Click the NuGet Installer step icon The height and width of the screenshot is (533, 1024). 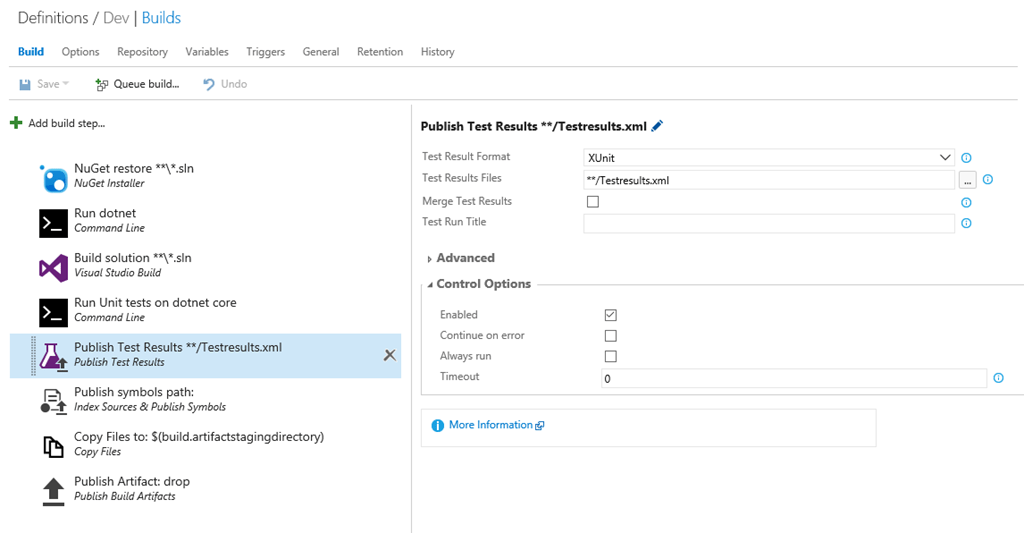tap(54, 178)
